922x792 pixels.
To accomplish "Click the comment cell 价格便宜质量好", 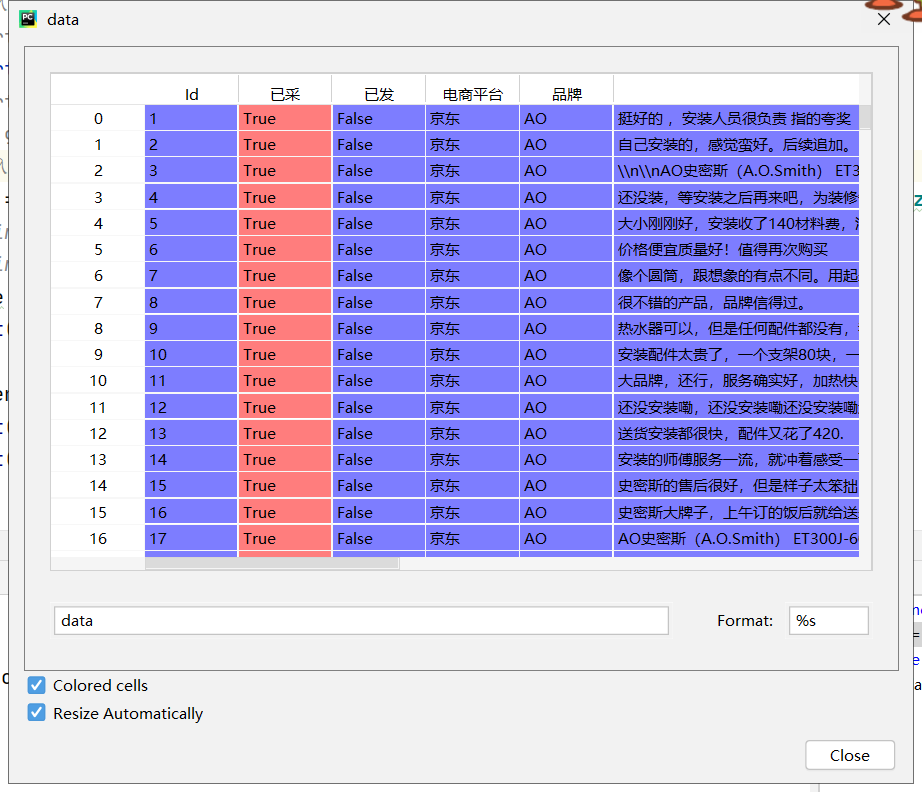I will [736, 249].
